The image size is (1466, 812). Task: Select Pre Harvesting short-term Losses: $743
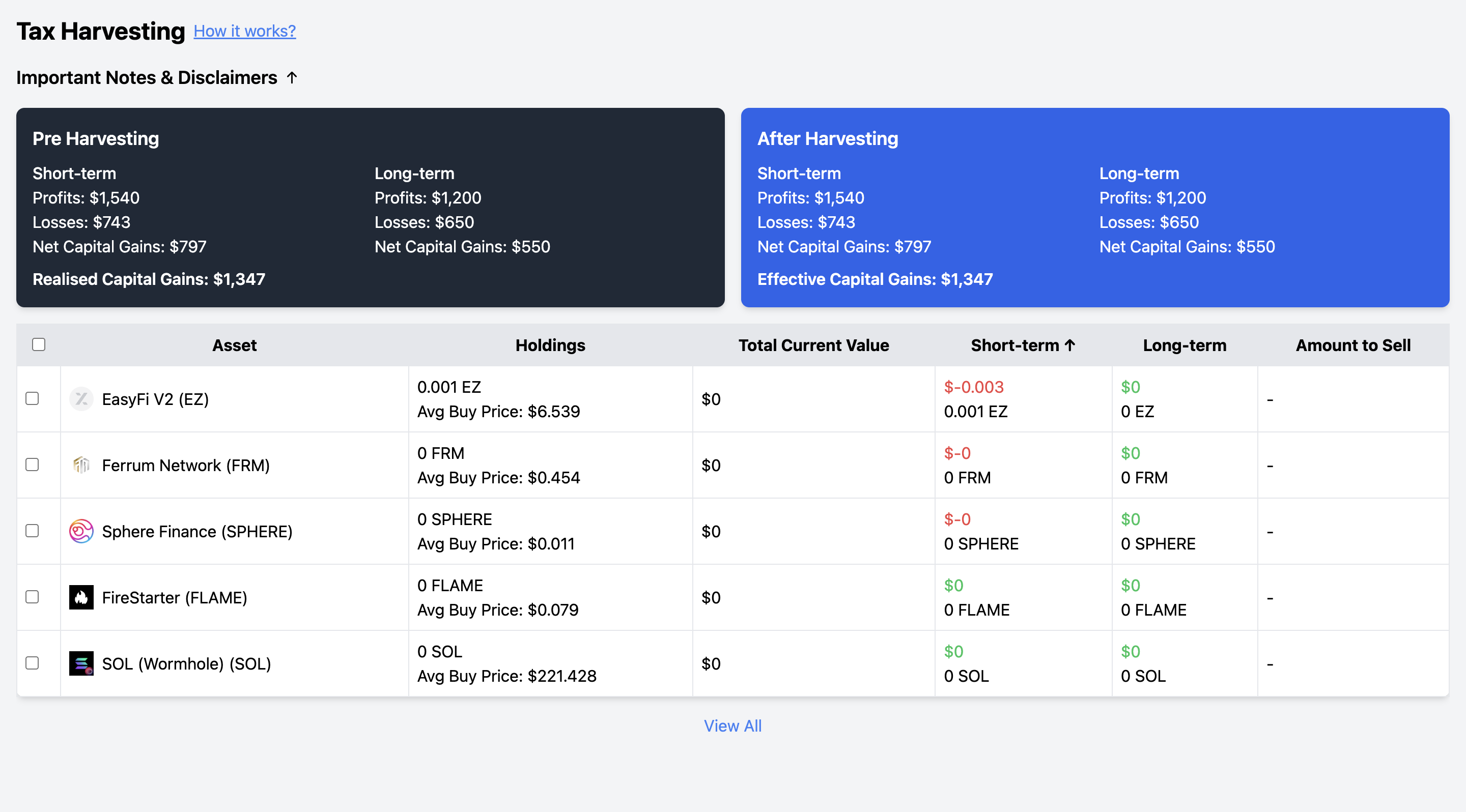click(81, 222)
